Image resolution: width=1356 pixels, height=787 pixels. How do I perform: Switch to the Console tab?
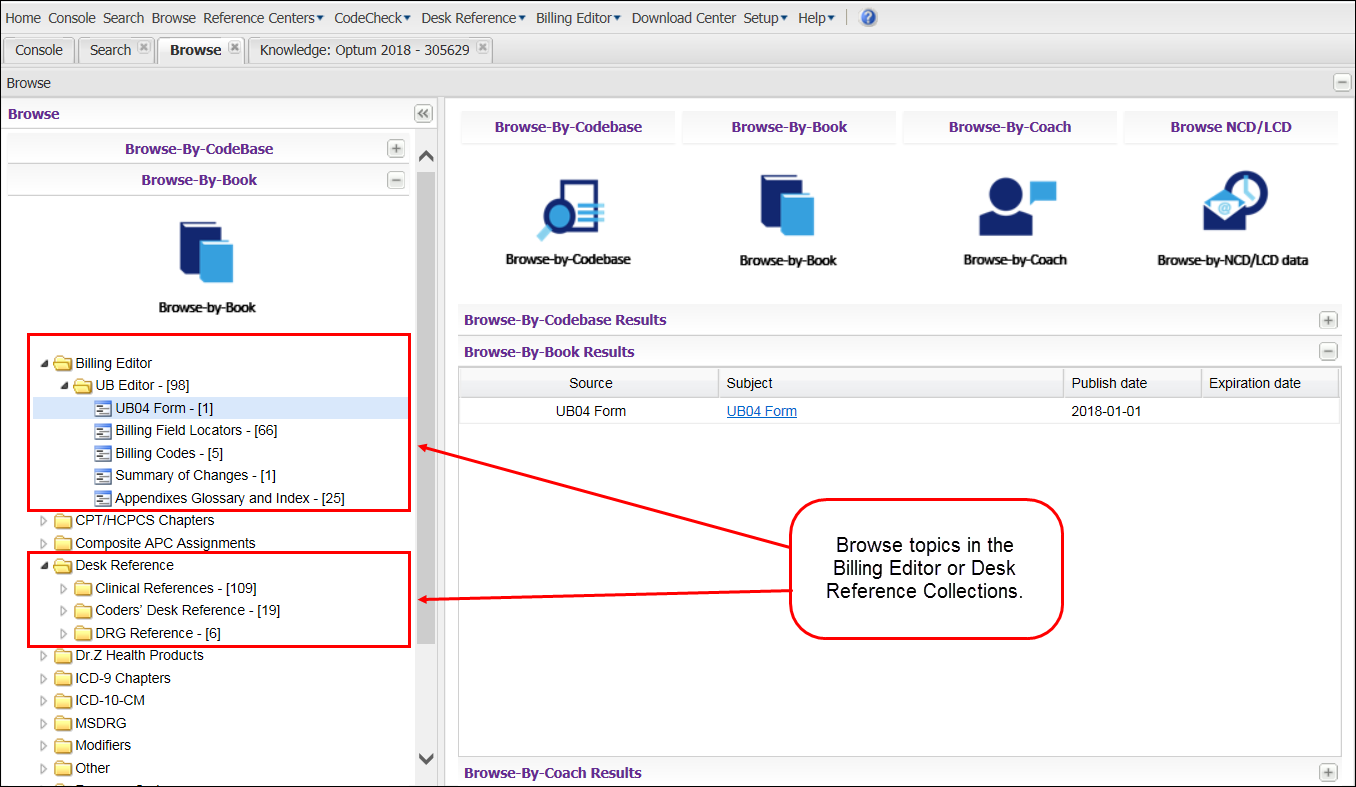coord(39,50)
